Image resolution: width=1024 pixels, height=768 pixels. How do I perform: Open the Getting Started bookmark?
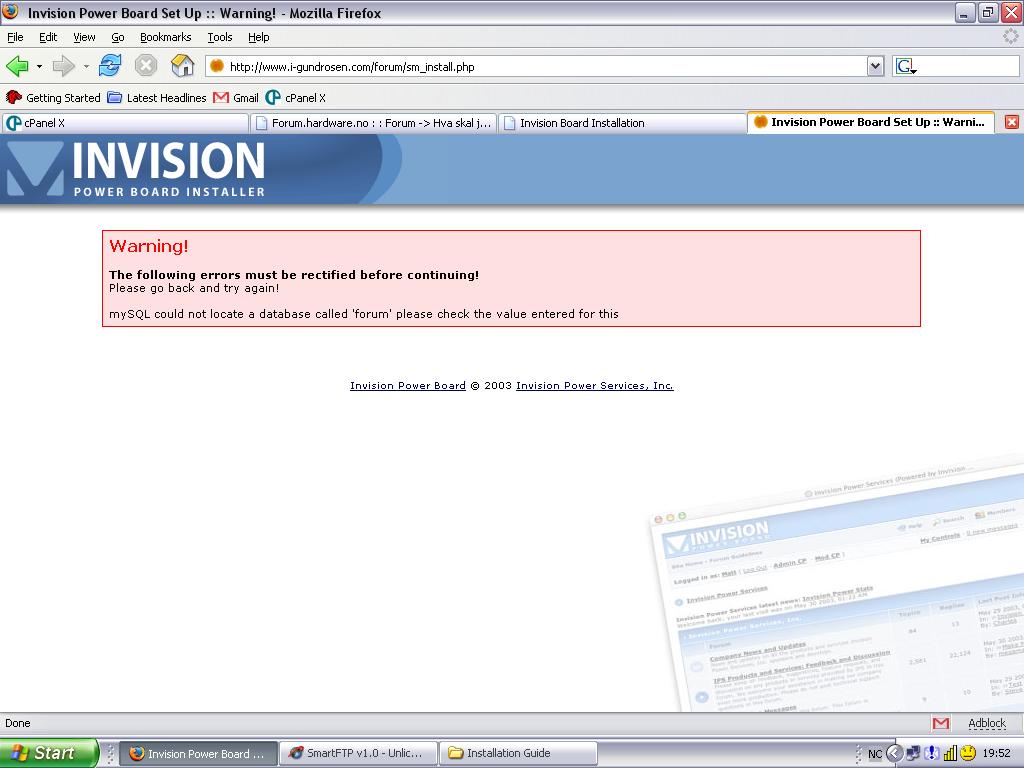pos(54,98)
